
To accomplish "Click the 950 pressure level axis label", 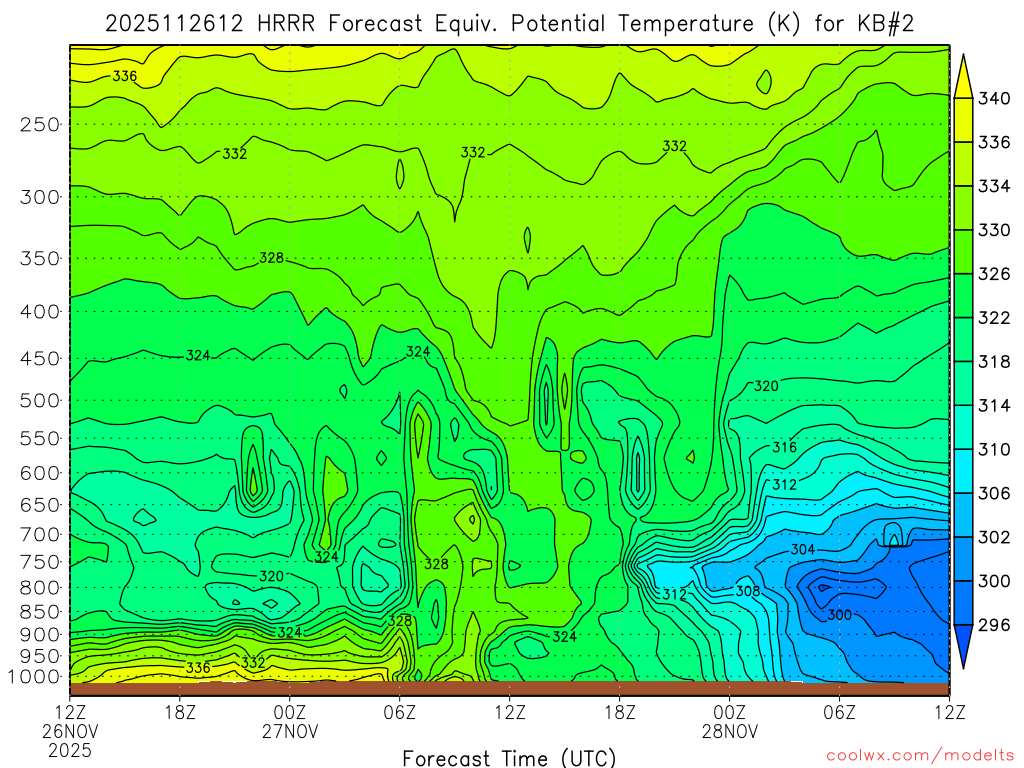I will 39,656.
